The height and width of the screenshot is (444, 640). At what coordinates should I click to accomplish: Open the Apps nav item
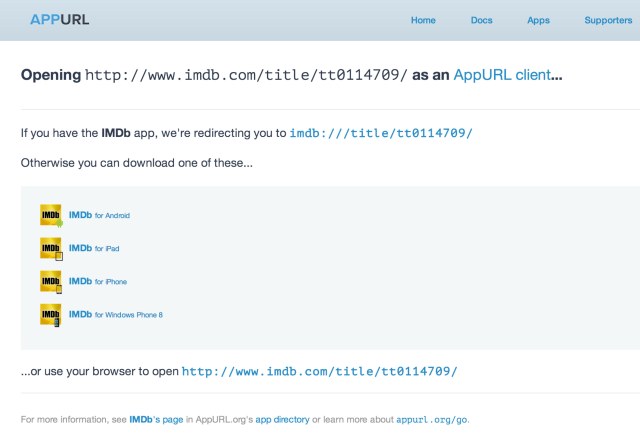coord(538,20)
